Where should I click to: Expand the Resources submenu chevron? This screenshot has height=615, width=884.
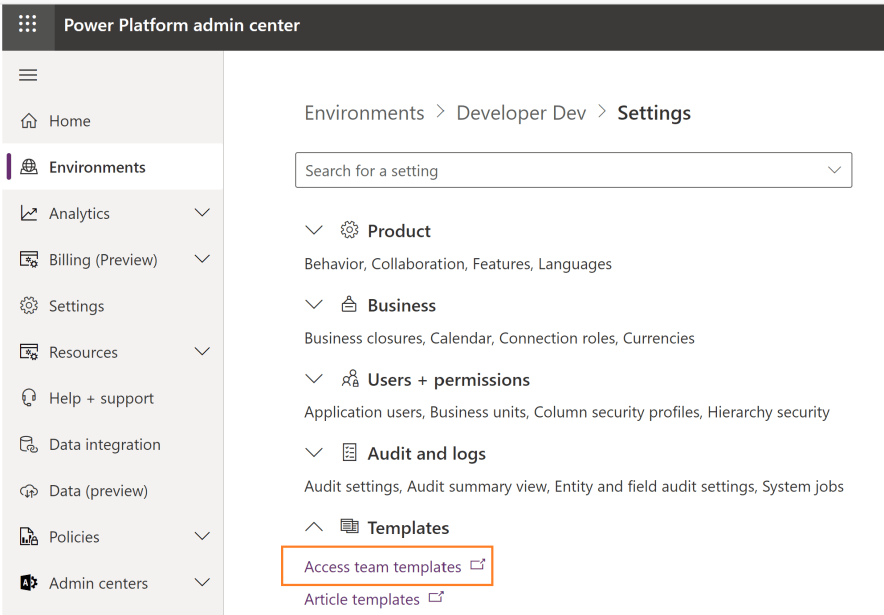pos(202,351)
